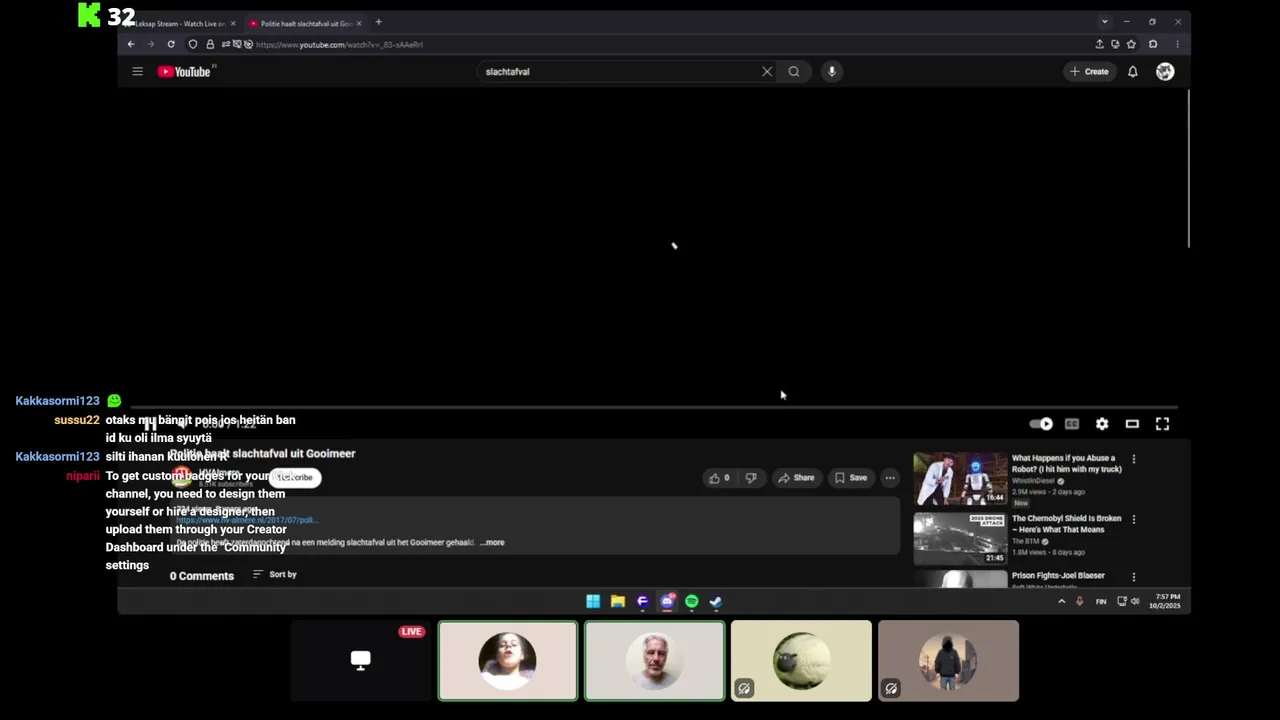Focus the YouTube search field

click(620, 71)
